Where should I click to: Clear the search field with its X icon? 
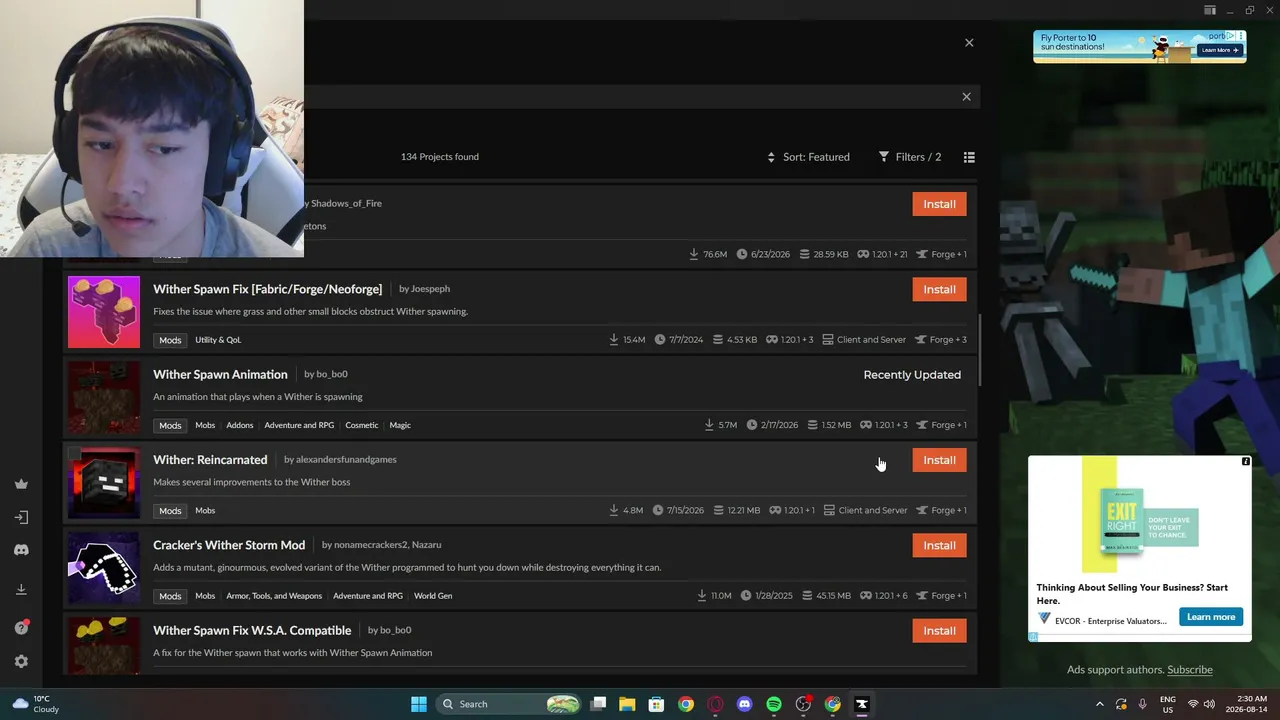[x=966, y=97]
